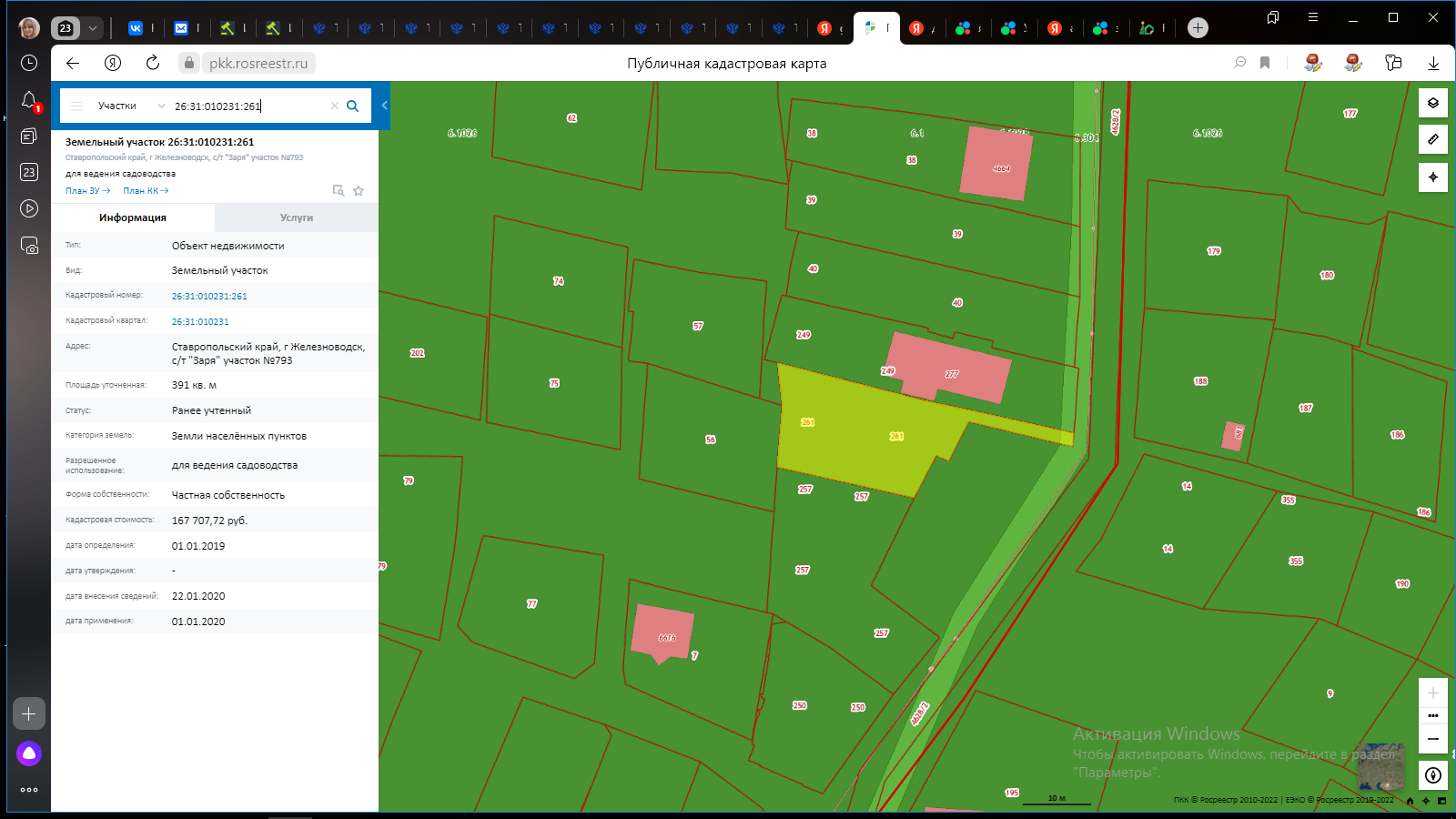Click the pink building labeled 4664
1456x819 pixels.
[997, 164]
